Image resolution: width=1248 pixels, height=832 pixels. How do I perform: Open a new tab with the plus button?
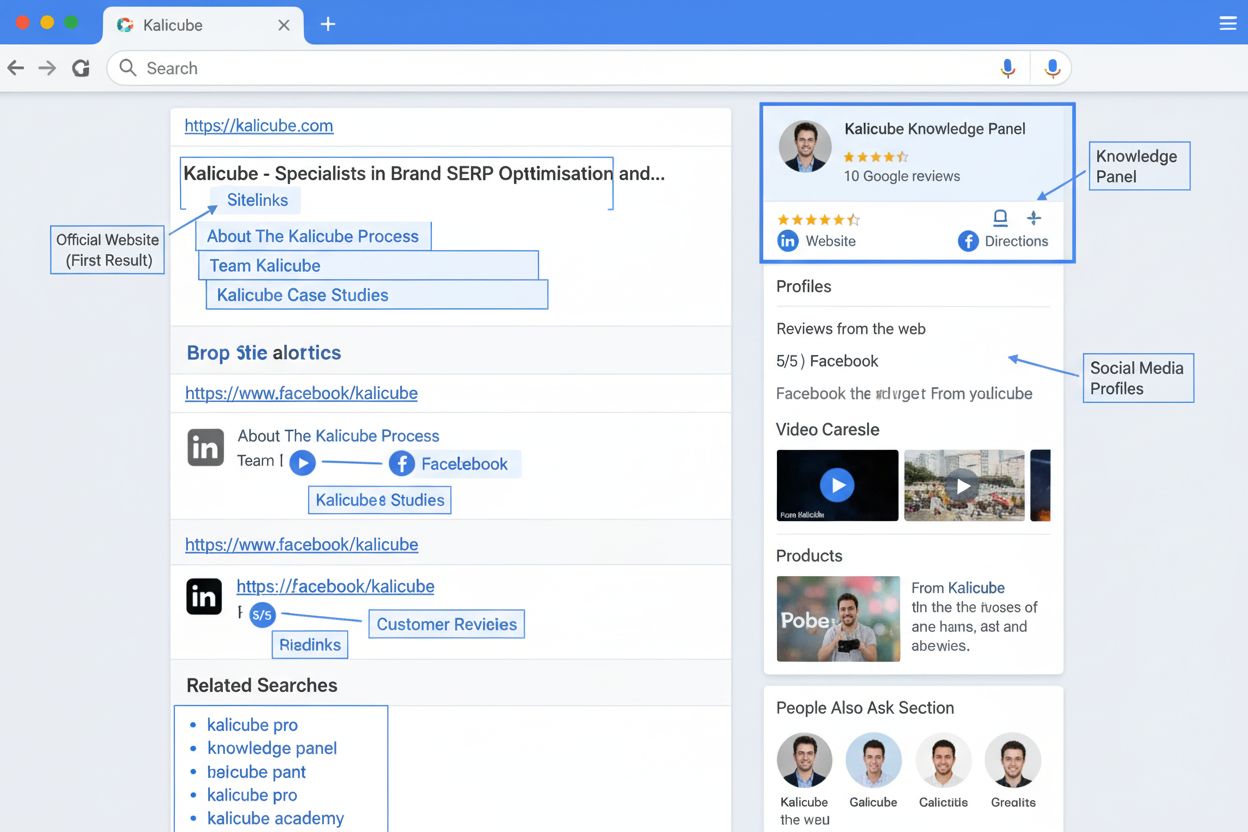(327, 22)
